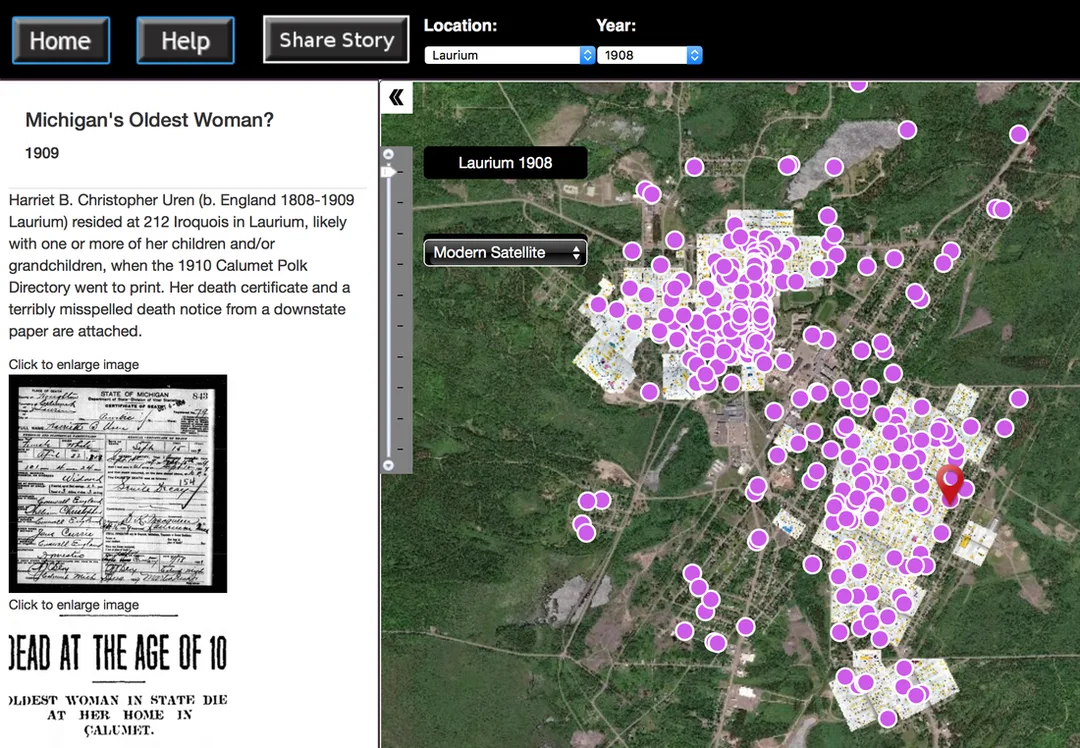Click the zoom-out button below the slider

(388, 466)
